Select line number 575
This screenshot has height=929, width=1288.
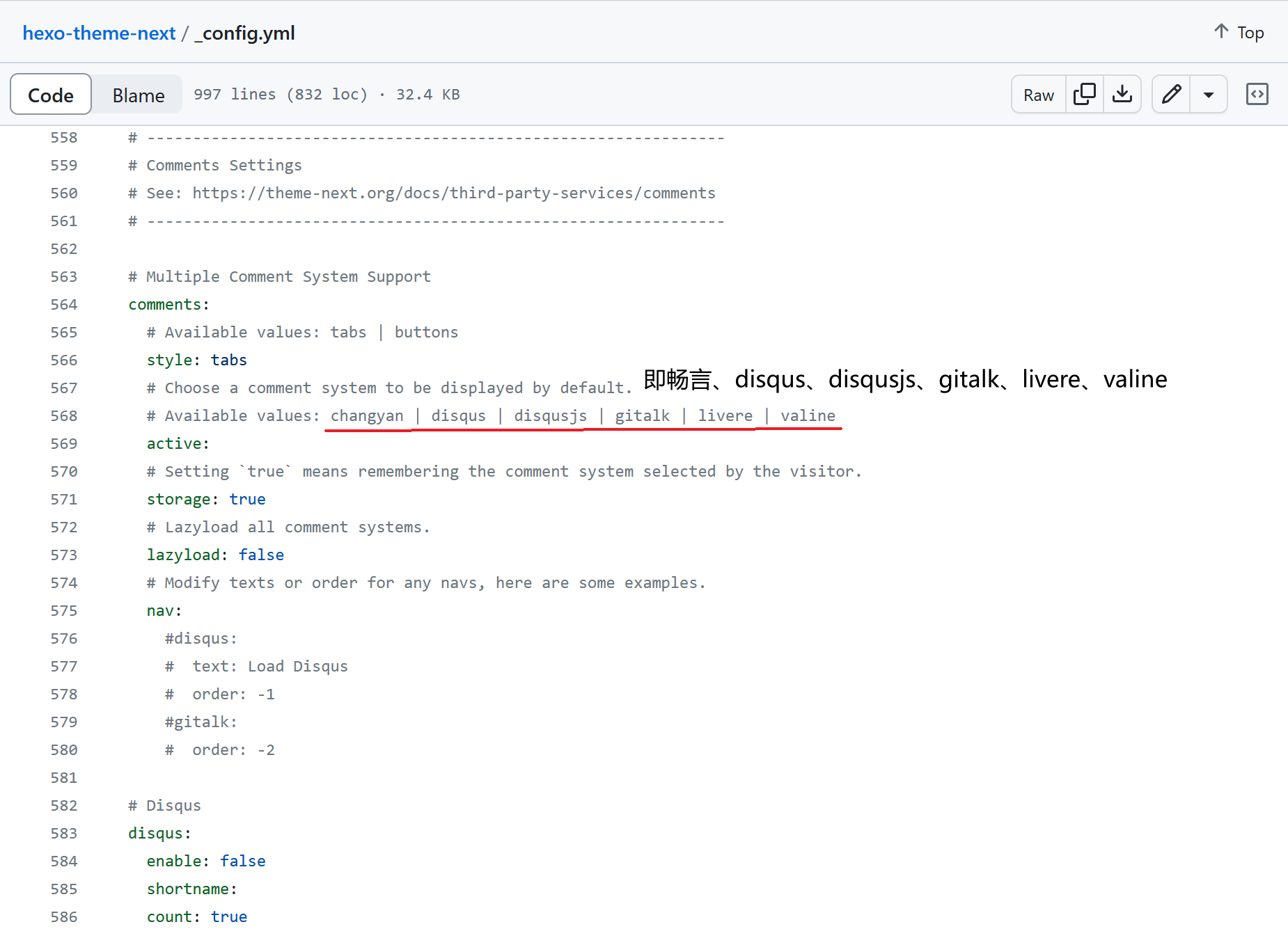pyautogui.click(x=64, y=611)
